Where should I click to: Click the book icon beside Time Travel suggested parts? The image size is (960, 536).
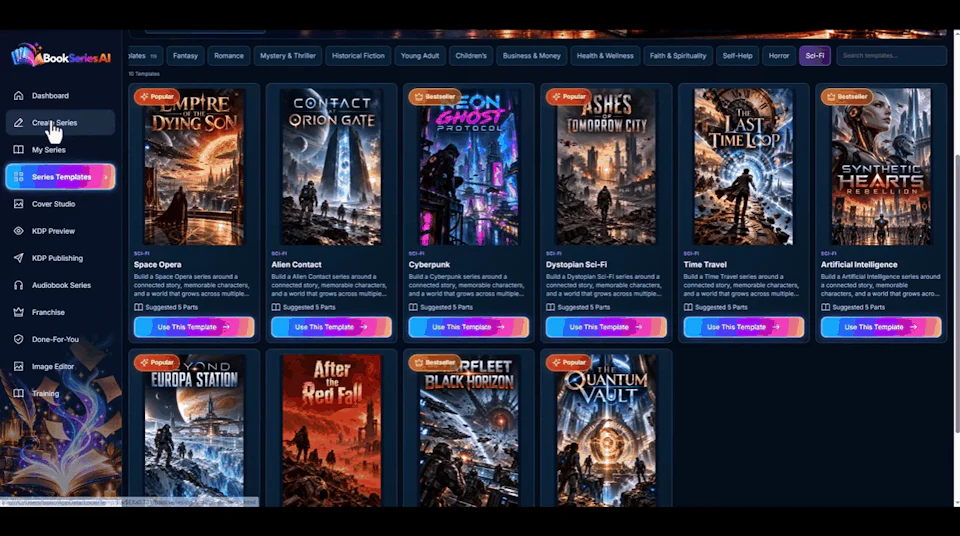[x=688, y=307]
